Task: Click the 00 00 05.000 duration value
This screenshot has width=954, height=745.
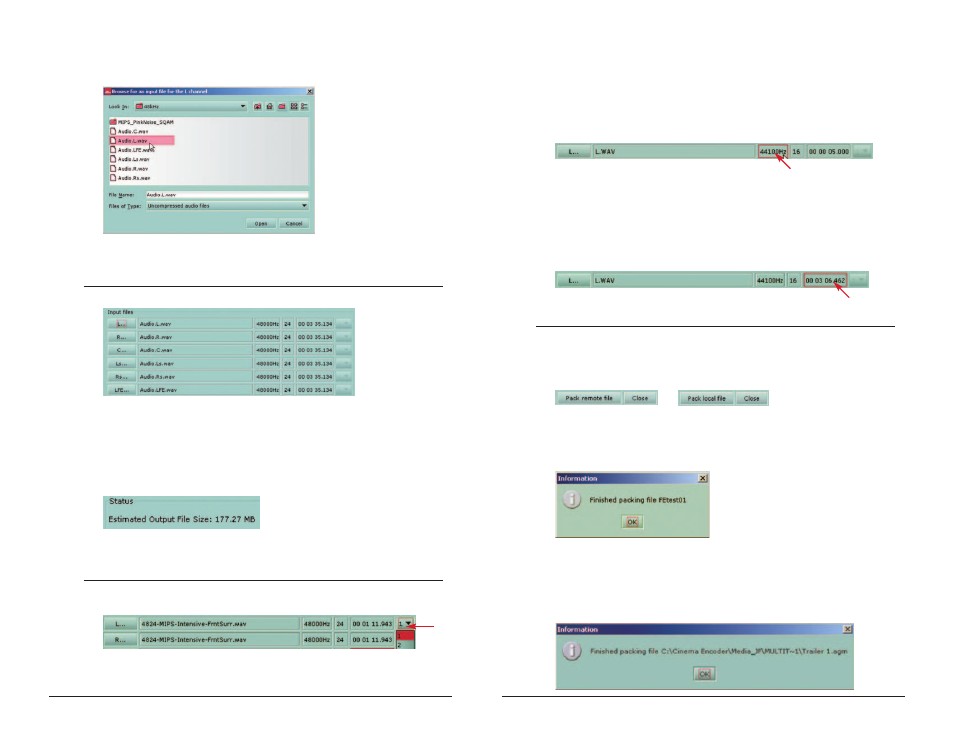Action: [x=829, y=152]
